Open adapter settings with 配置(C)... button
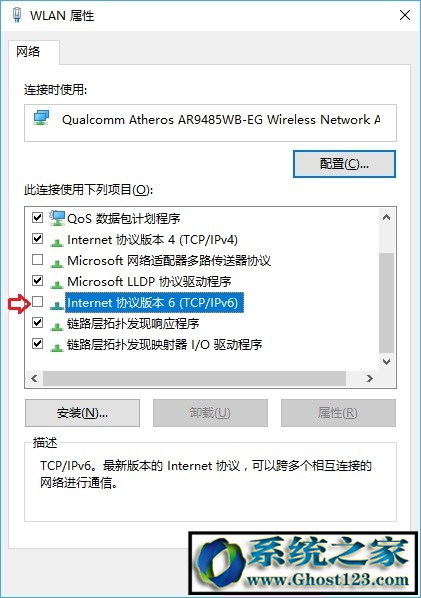421x598 pixels. (x=344, y=164)
